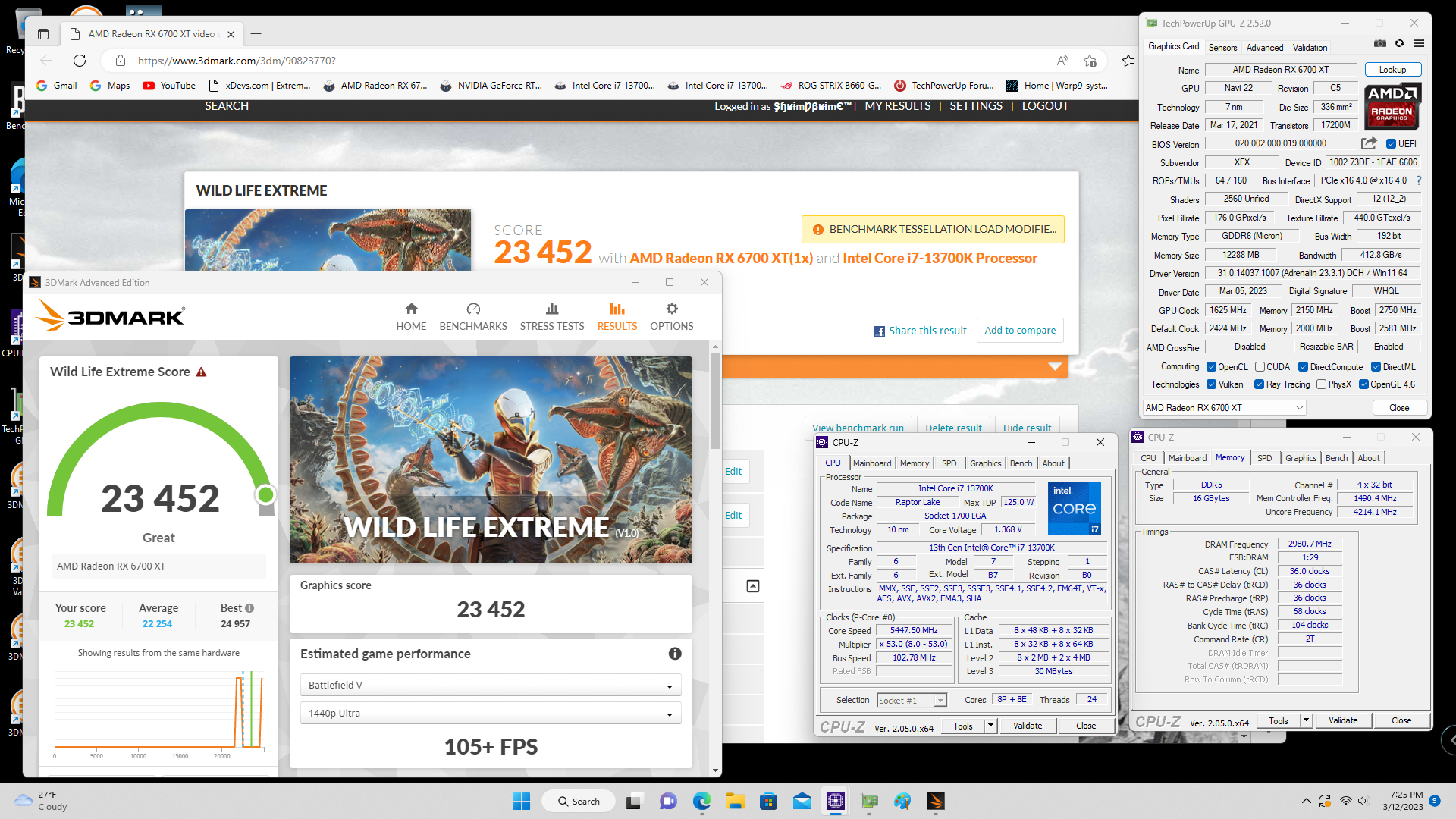Toggle UEFI checkbox in GPU-Z

1391,143
